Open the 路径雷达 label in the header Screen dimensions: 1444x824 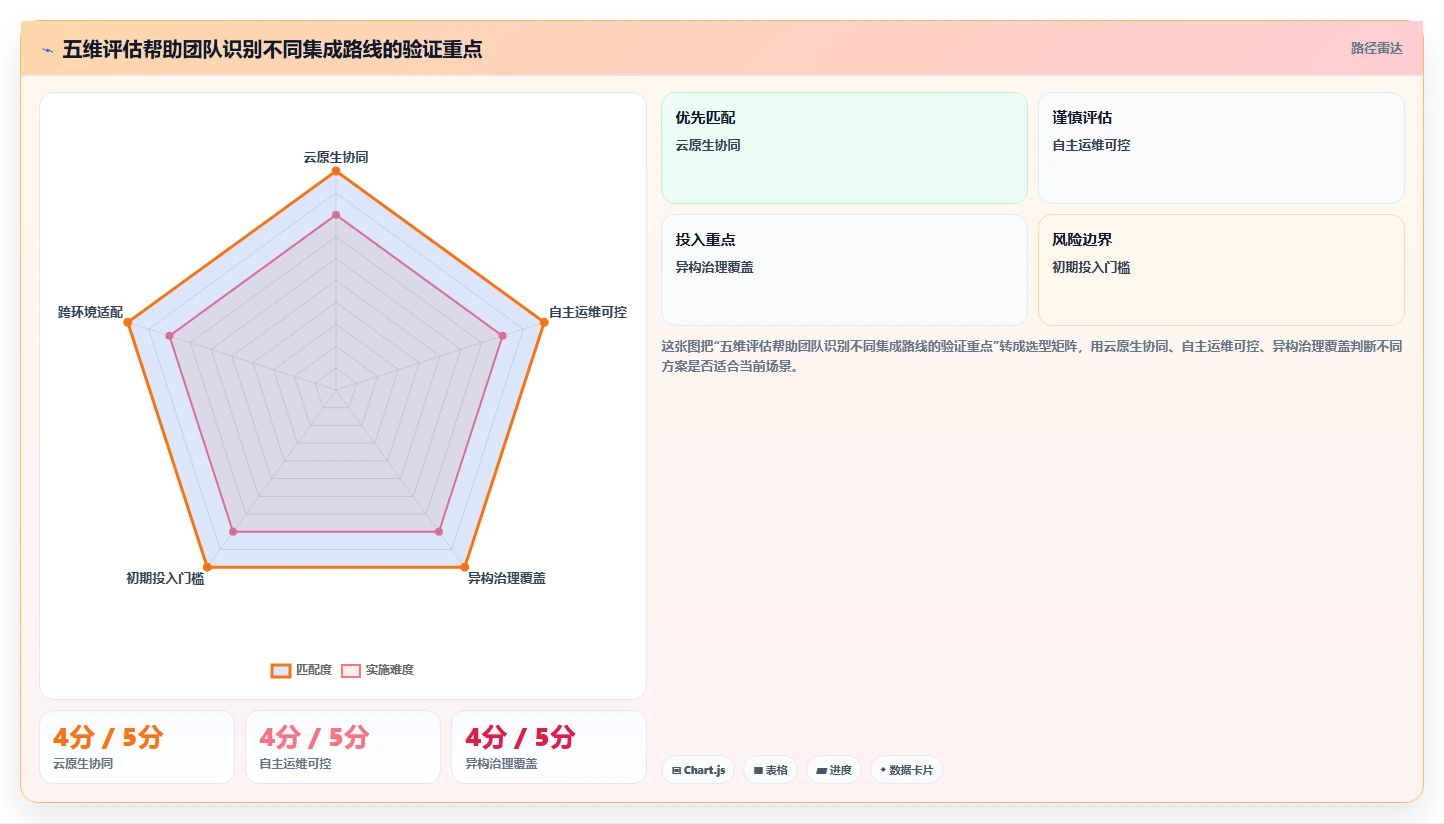[1376, 48]
